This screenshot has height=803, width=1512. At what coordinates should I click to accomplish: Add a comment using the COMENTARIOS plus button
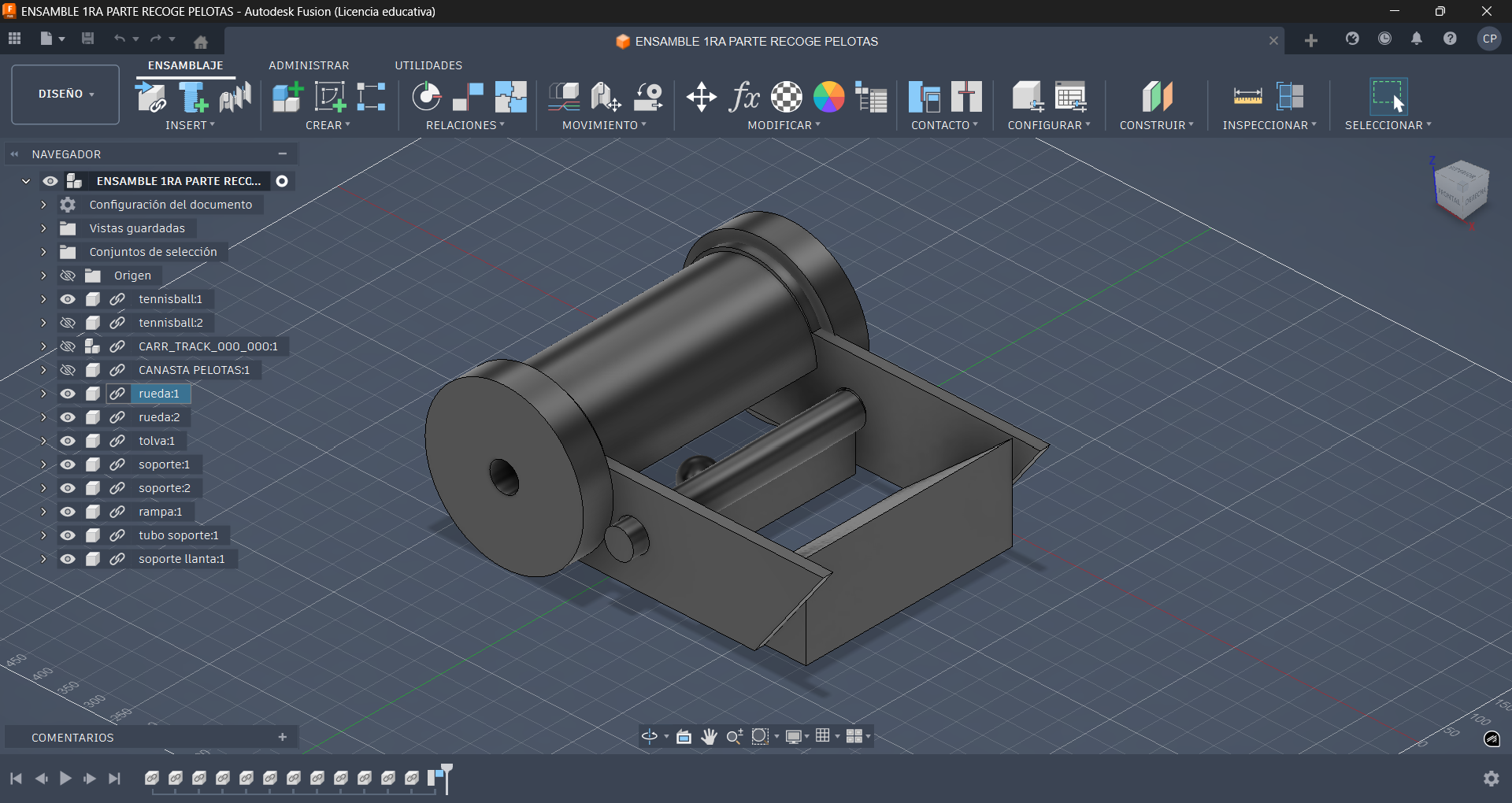tap(282, 737)
